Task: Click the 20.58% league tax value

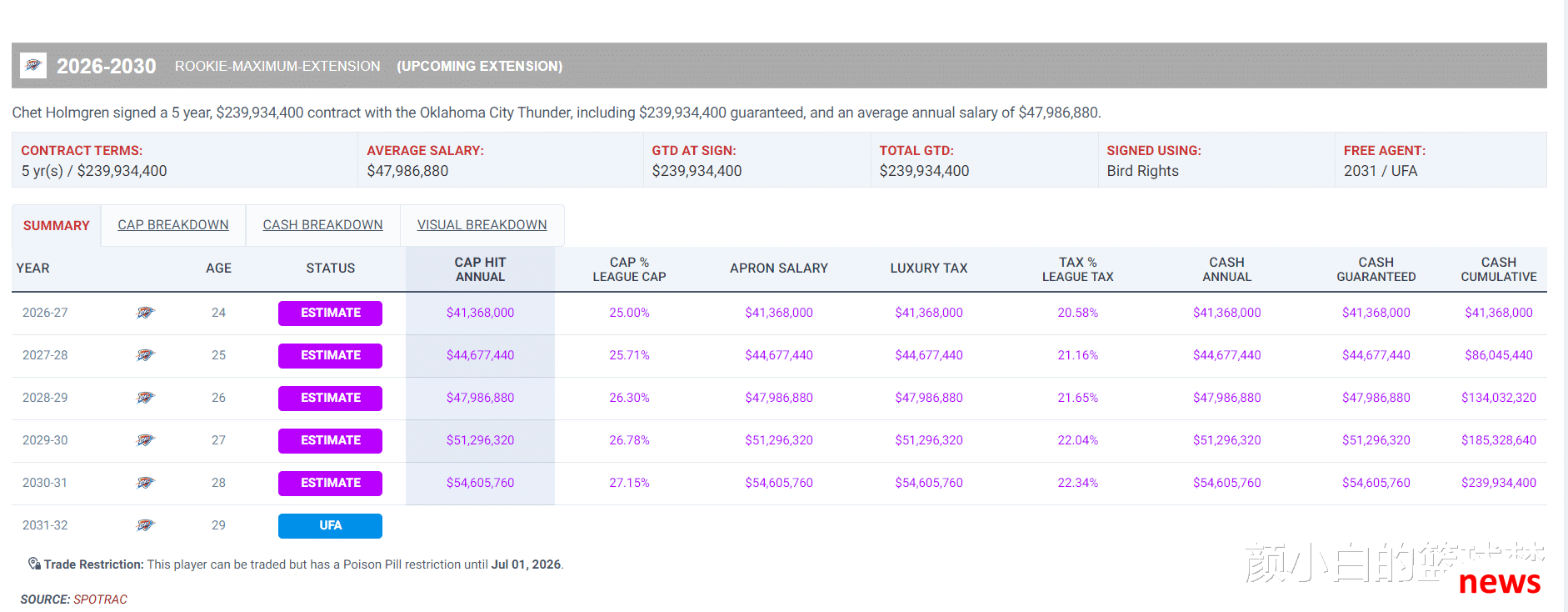Action: tap(1077, 313)
